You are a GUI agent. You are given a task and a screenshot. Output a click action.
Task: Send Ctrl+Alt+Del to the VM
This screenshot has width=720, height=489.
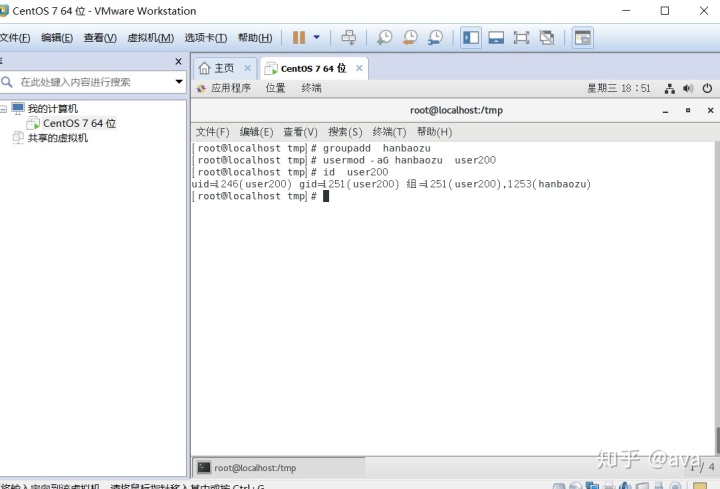(x=349, y=37)
